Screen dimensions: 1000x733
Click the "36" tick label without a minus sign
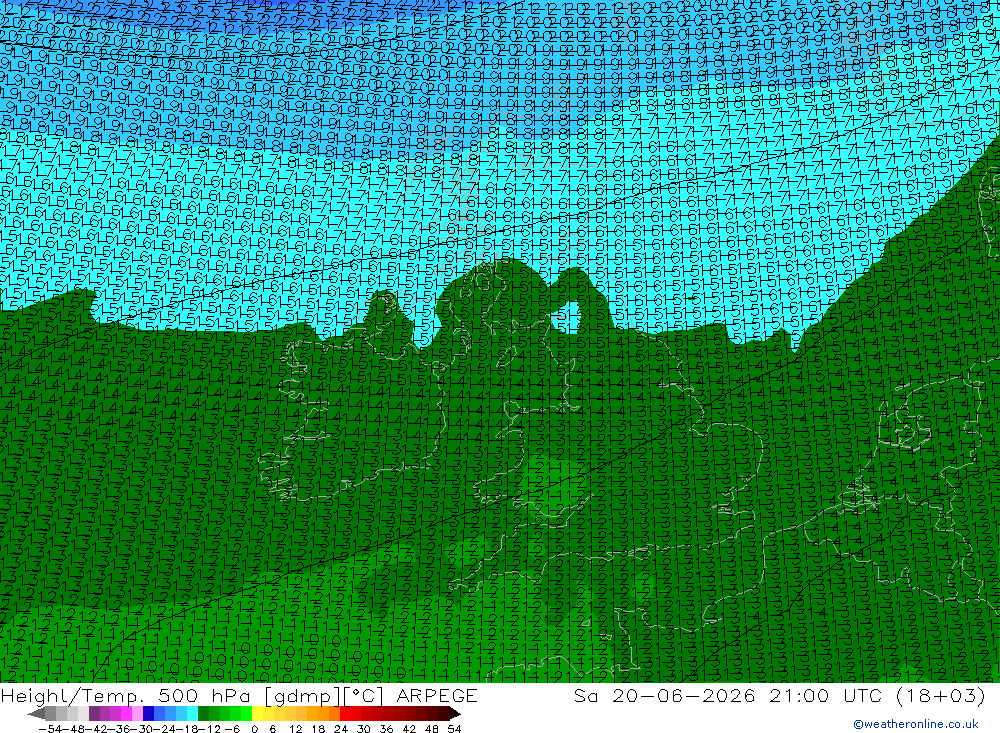(386, 728)
